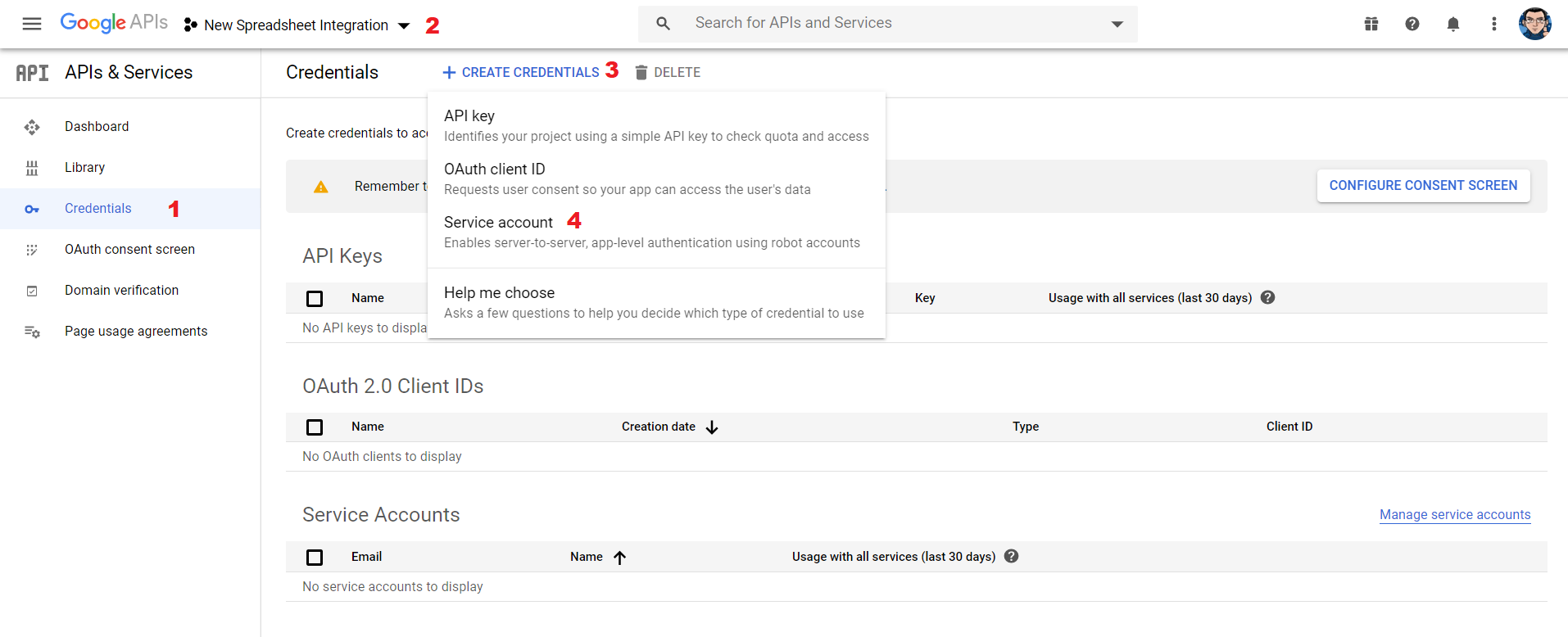Viewport: 1568px width, 637px height.
Task: Open the three-dot settings menu
Action: point(1494,24)
